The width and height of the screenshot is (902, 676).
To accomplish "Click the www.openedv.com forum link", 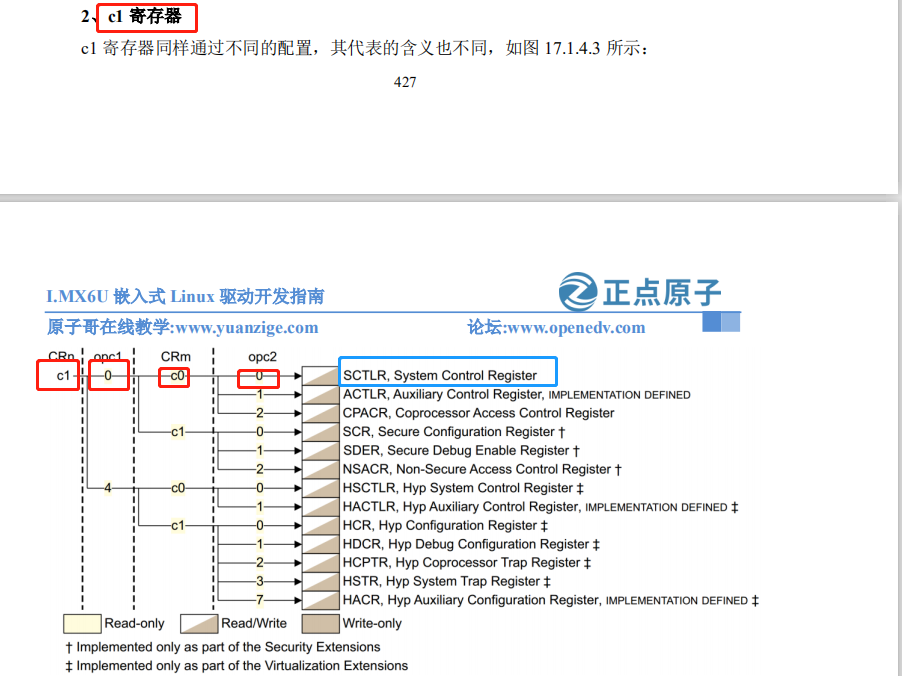I will [576, 328].
